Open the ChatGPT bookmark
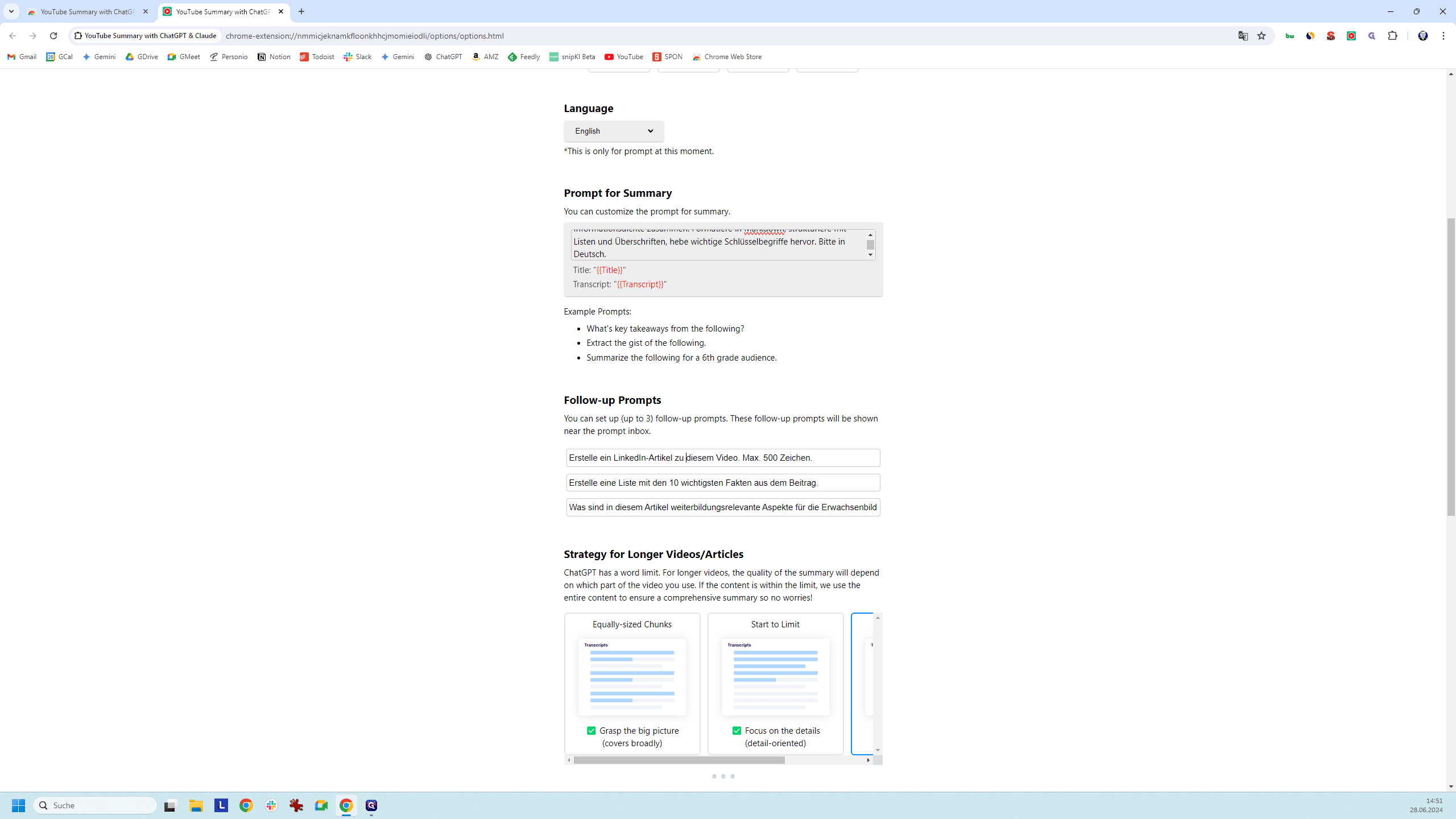The height and width of the screenshot is (819, 1456). click(443, 57)
